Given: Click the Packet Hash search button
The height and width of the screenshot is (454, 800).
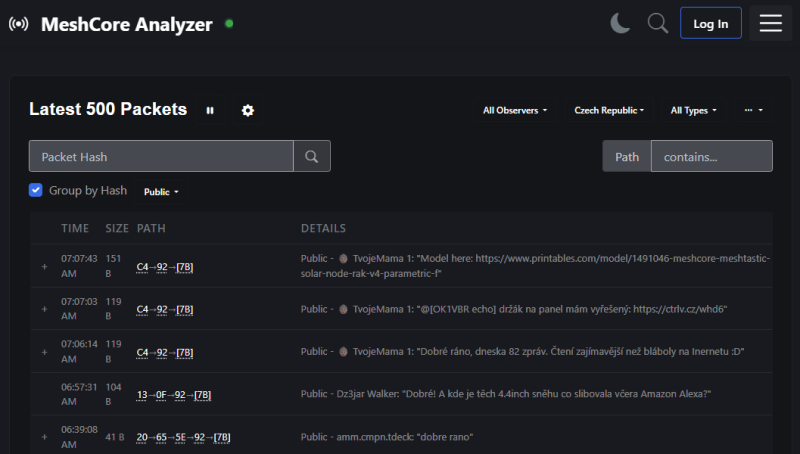Looking at the screenshot, I should pos(311,156).
